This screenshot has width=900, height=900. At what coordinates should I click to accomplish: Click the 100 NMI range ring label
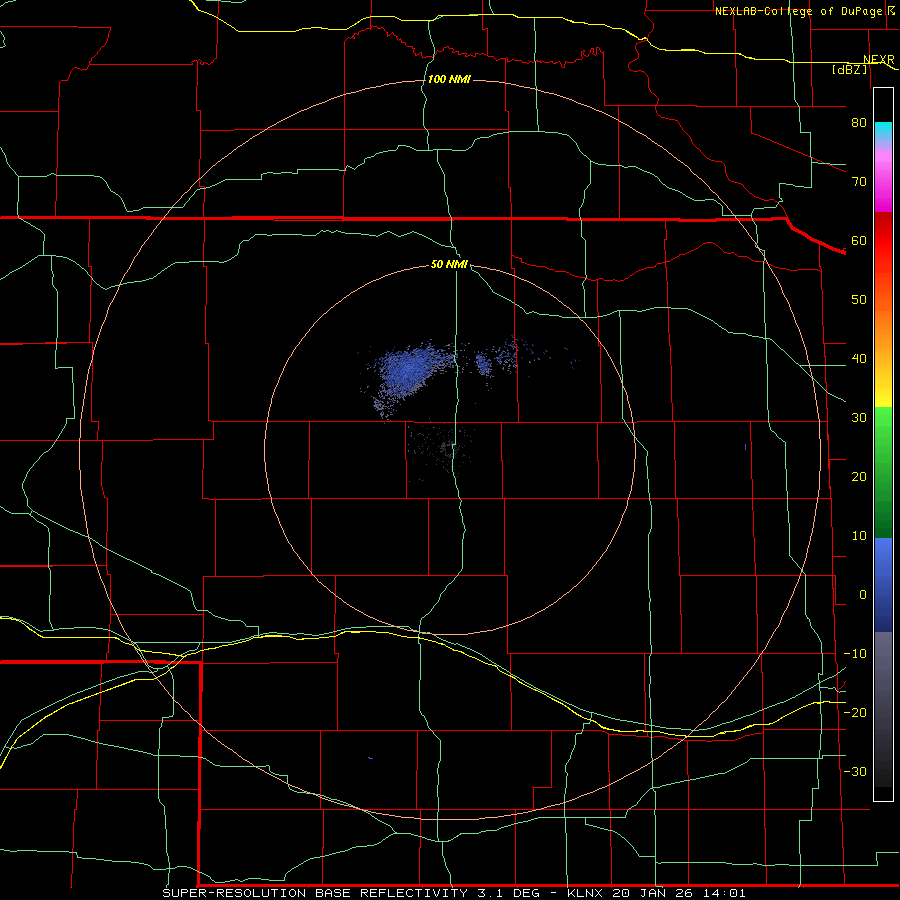[x=449, y=79]
